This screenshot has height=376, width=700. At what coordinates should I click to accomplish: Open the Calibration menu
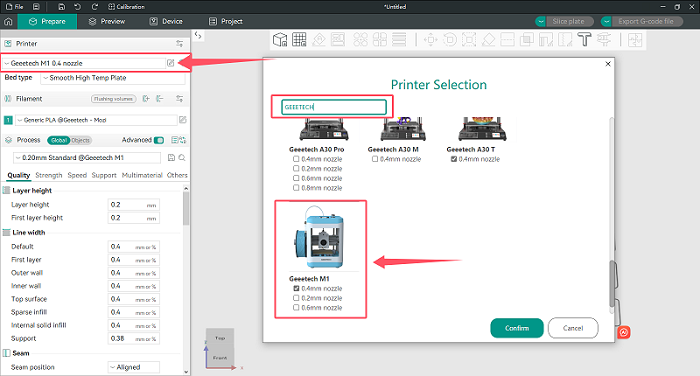tap(126, 7)
